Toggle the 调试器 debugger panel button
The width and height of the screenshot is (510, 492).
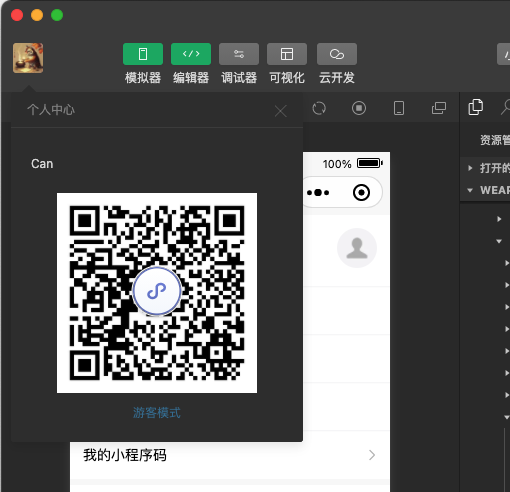239,54
